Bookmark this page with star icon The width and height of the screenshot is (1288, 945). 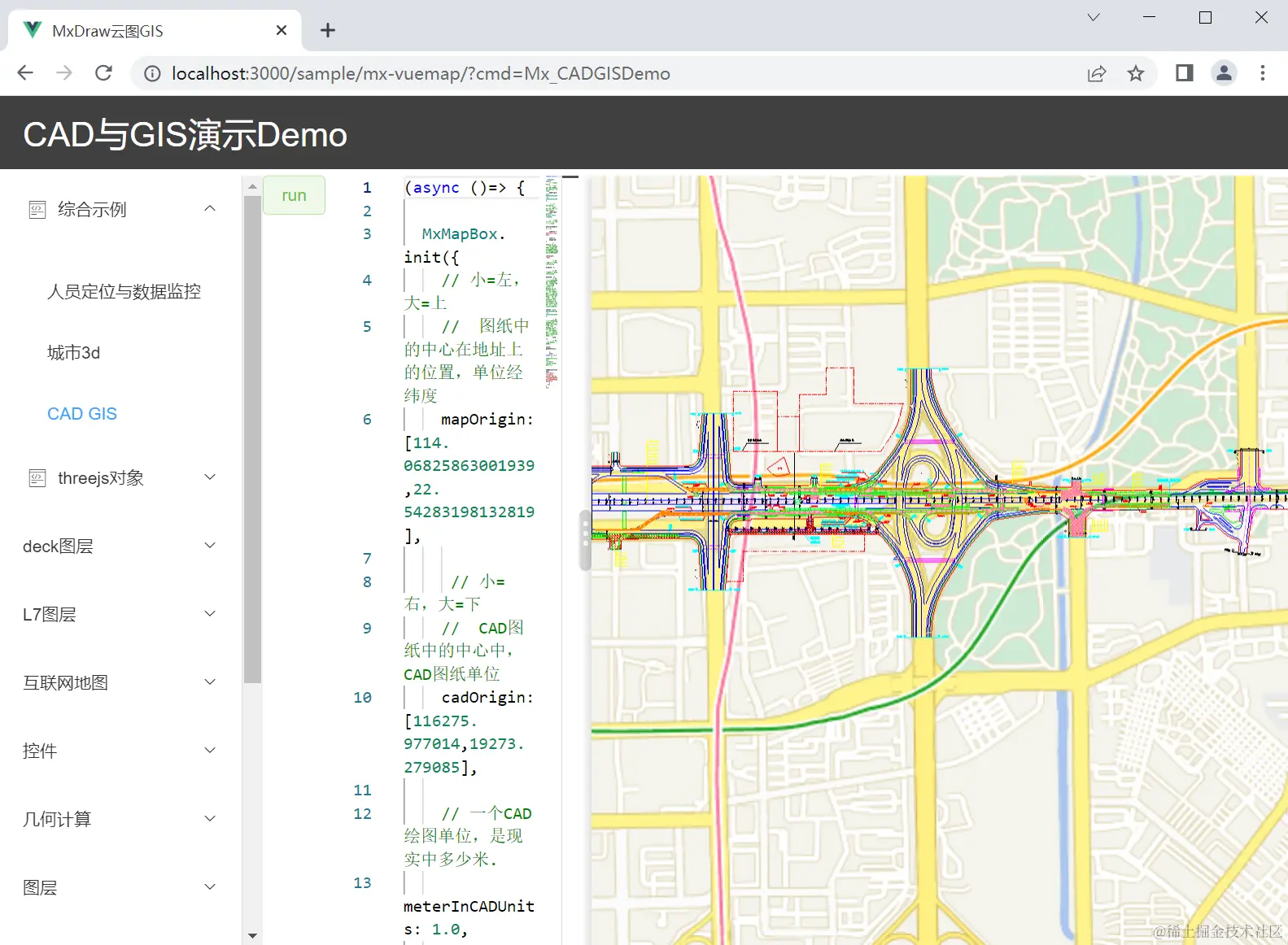tap(1136, 74)
